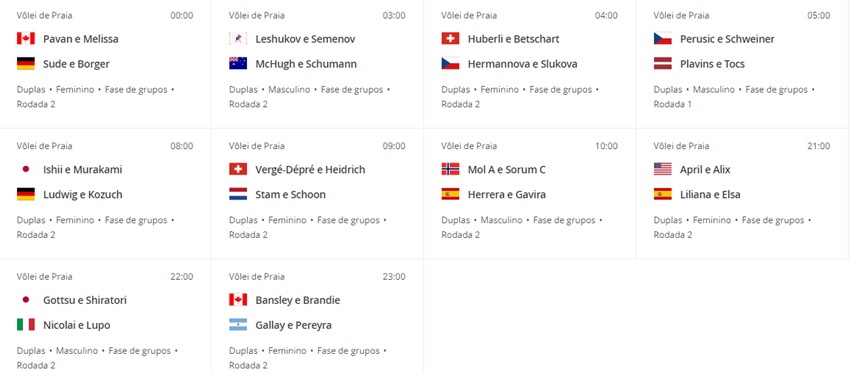850x372 pixels.
Task: Click the Japan flag beside Ishii e Murakami
Action: point(25,169)
